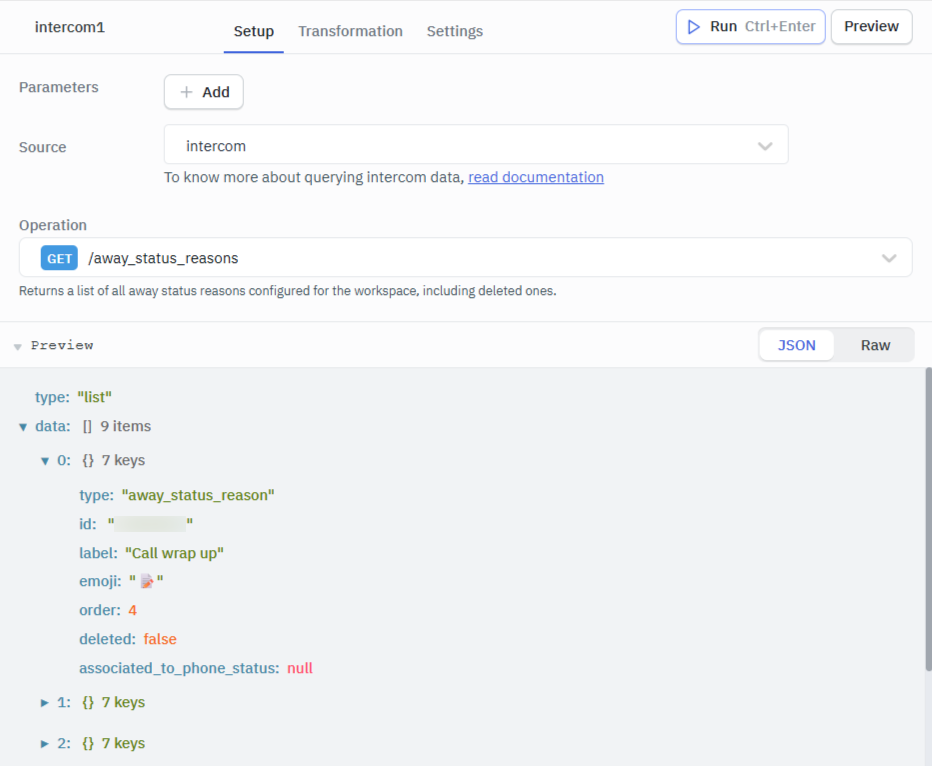The height and width of the screenshot is (766, 932).
Task: Click the redacted id value
Action: click(x=150, y=524)
